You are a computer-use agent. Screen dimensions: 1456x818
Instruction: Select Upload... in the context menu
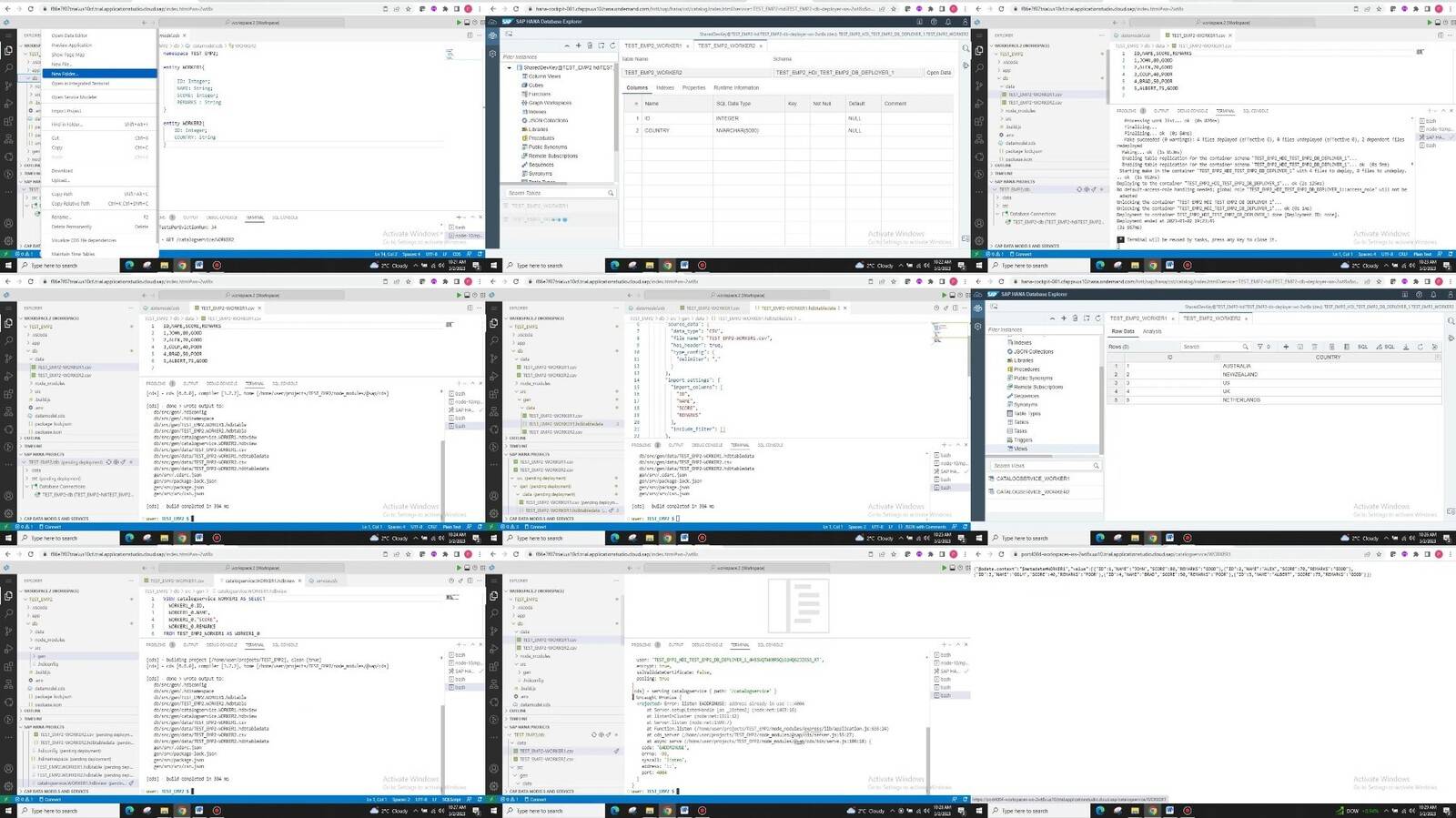[x=98, y=180]
